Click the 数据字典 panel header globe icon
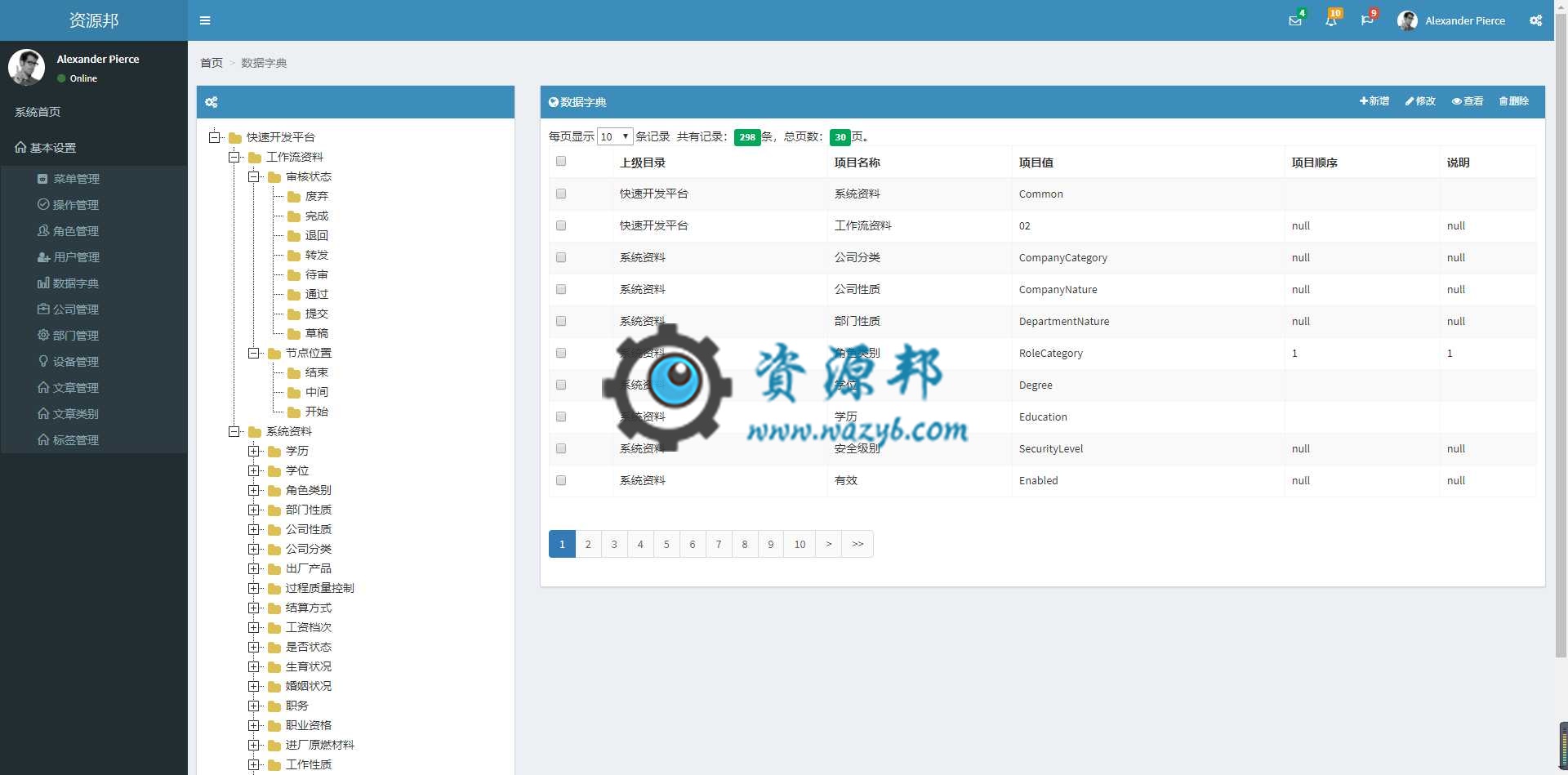The height and width of the screenshot is (775, 1568). [554, 102]
